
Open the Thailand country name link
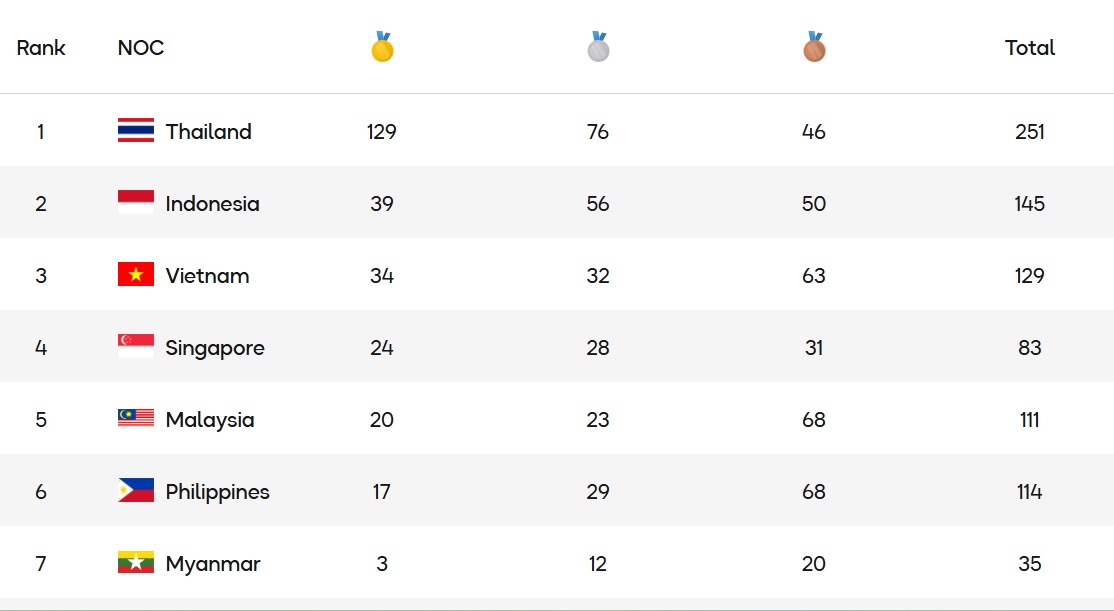point(209,132)
